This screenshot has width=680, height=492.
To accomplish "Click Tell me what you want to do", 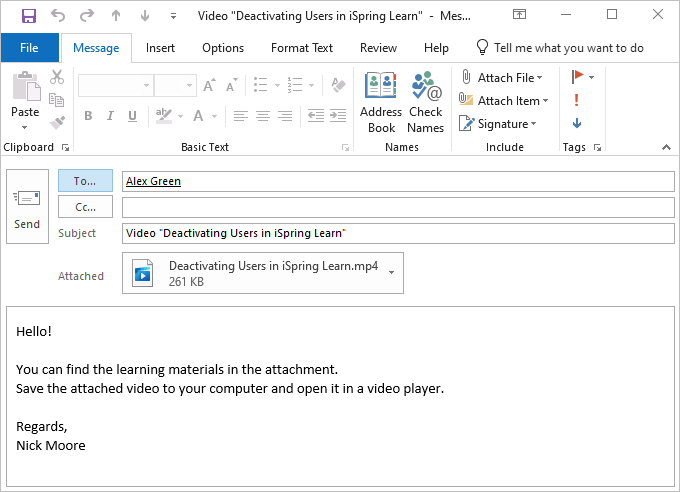I will (560, 48).
